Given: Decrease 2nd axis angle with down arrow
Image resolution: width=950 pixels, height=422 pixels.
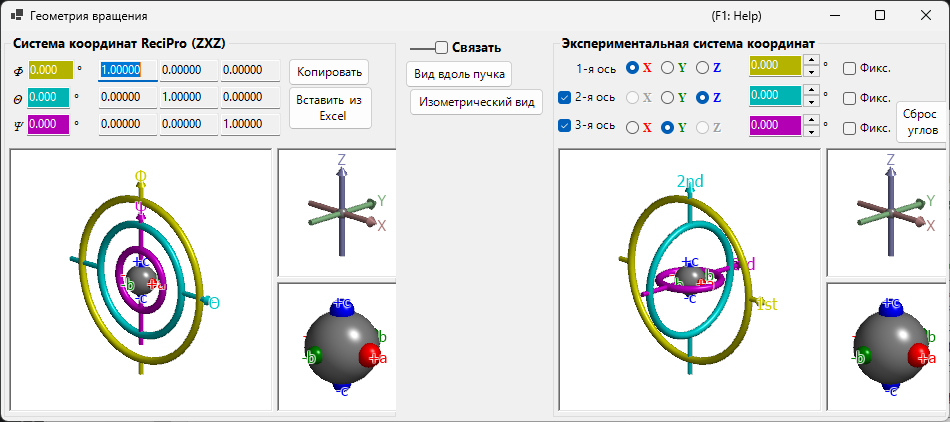Looking at the screenshot, I should click(x=811, y=101).
